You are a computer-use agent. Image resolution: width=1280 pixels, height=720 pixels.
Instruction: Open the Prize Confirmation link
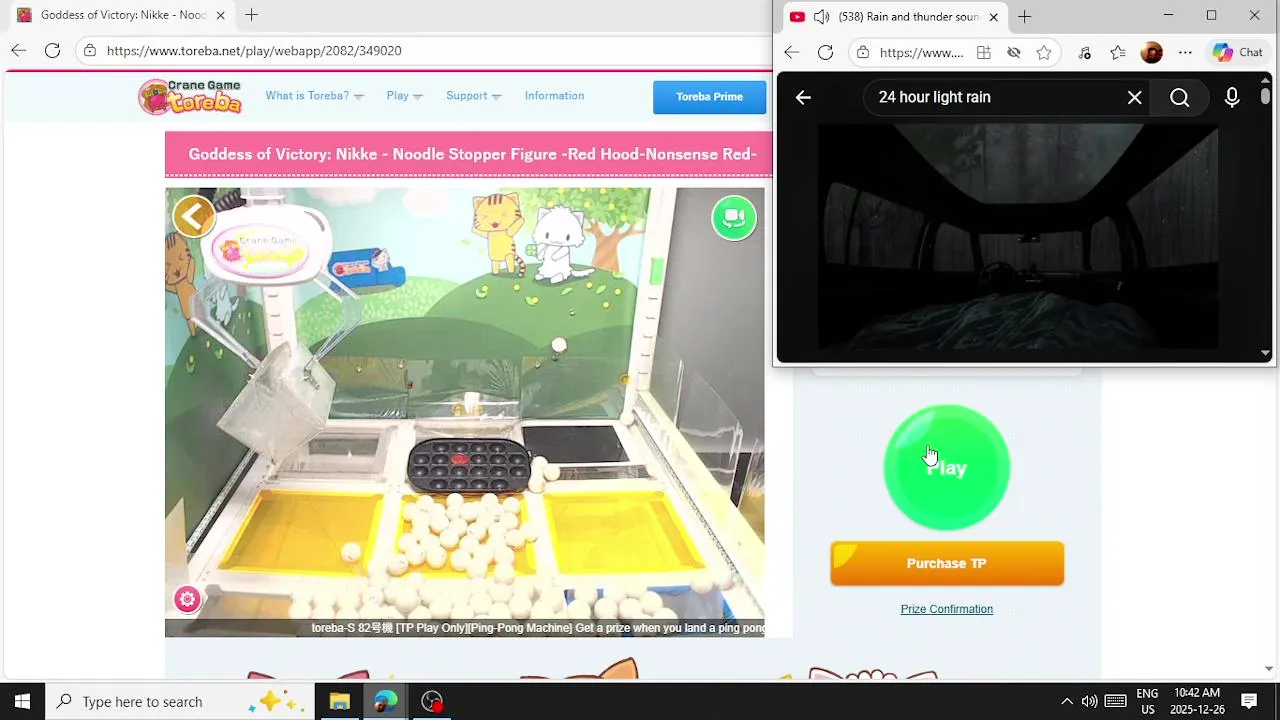(x=946, y=609)
